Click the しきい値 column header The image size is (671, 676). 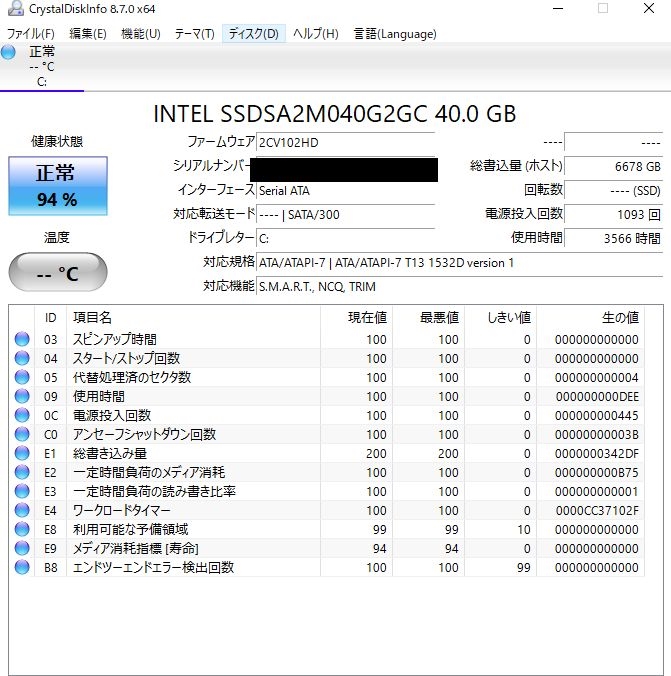(500, 318)
